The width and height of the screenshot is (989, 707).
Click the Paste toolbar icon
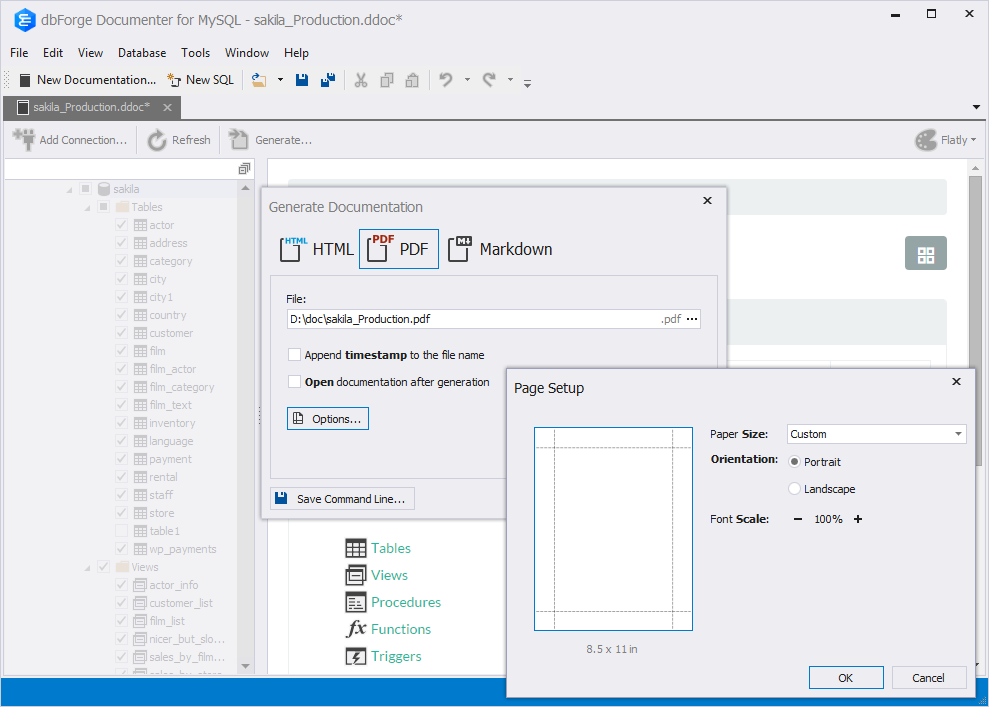click(412, 80)
